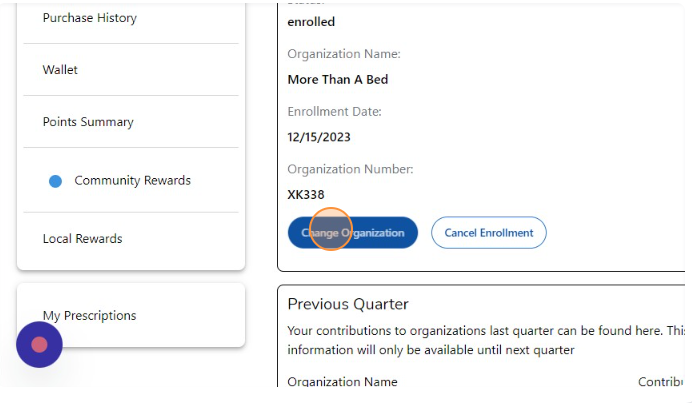This screenshot has height=403, width=692.
Task: Navigate to Local Rewards
Action: (x=82, y=239)
